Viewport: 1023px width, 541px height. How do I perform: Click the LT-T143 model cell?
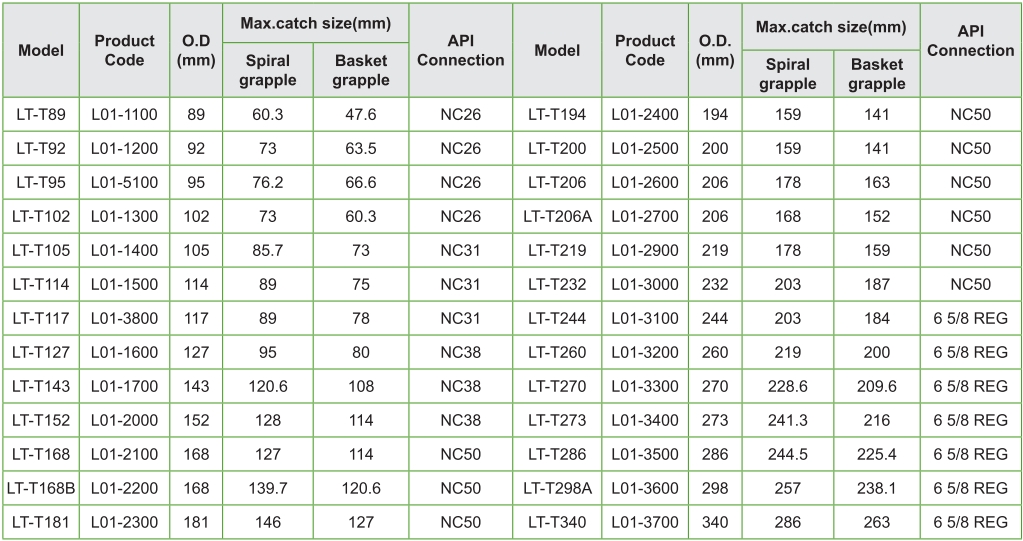coord(41,387)
